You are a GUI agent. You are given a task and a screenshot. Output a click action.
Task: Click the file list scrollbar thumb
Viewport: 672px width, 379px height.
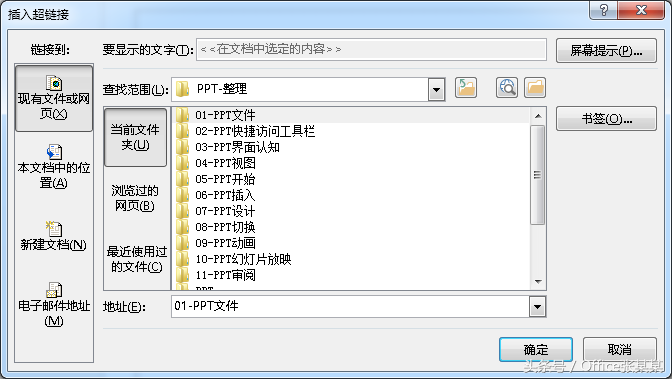click(537, 175)
